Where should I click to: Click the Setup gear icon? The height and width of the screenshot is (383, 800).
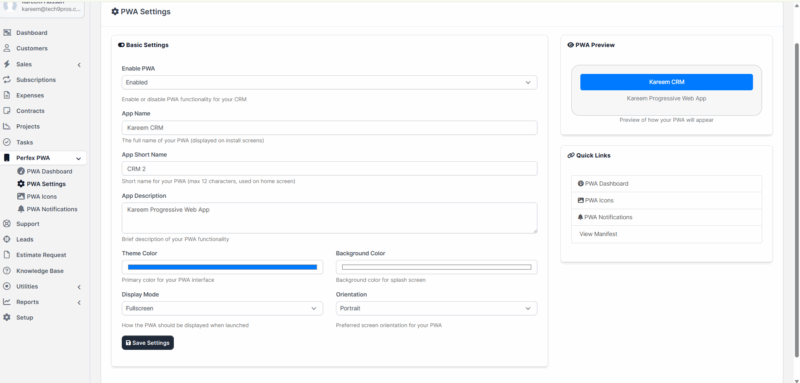pos(7,317)
